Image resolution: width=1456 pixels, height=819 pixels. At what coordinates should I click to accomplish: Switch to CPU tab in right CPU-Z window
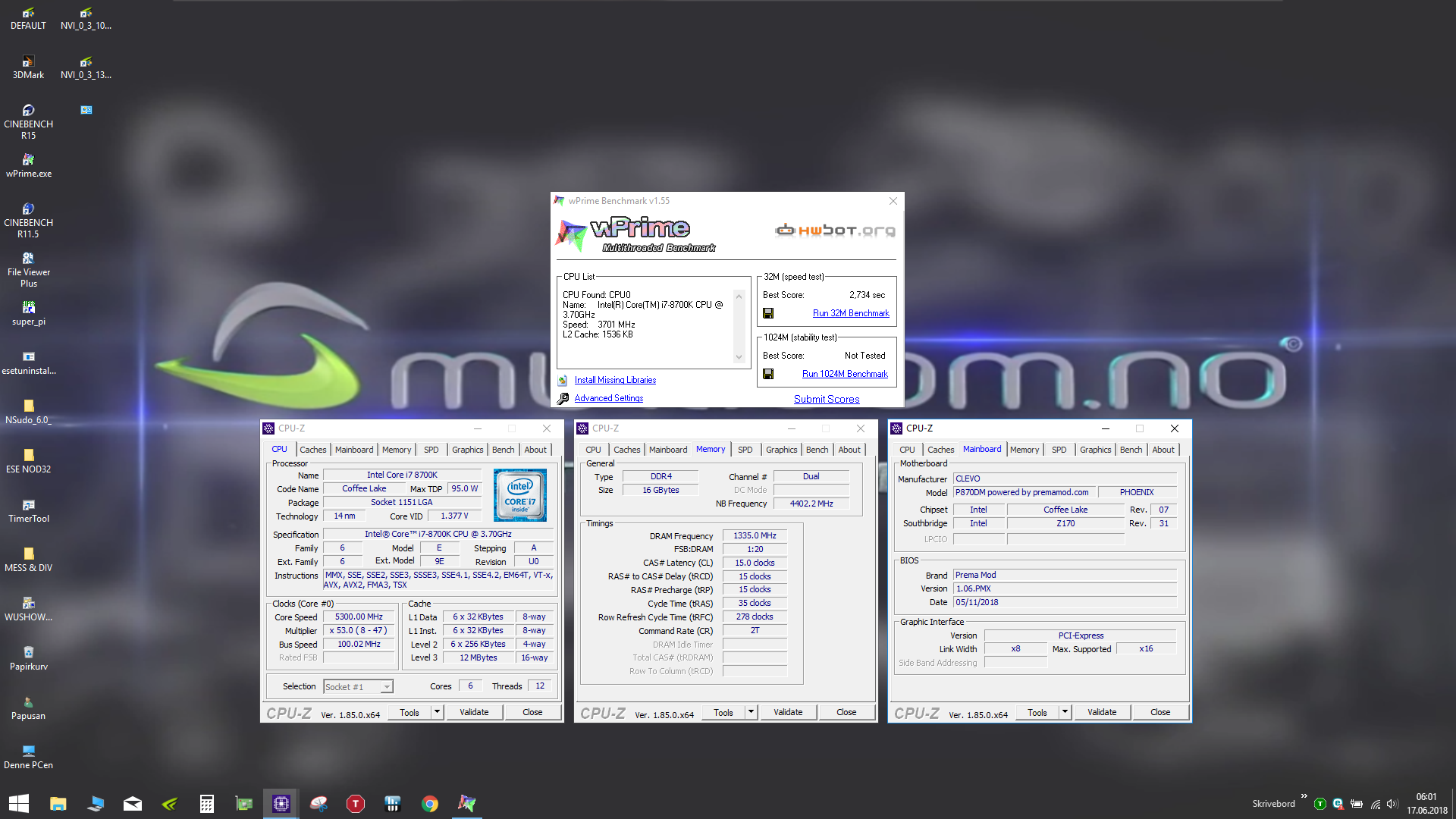click(907, 450)
